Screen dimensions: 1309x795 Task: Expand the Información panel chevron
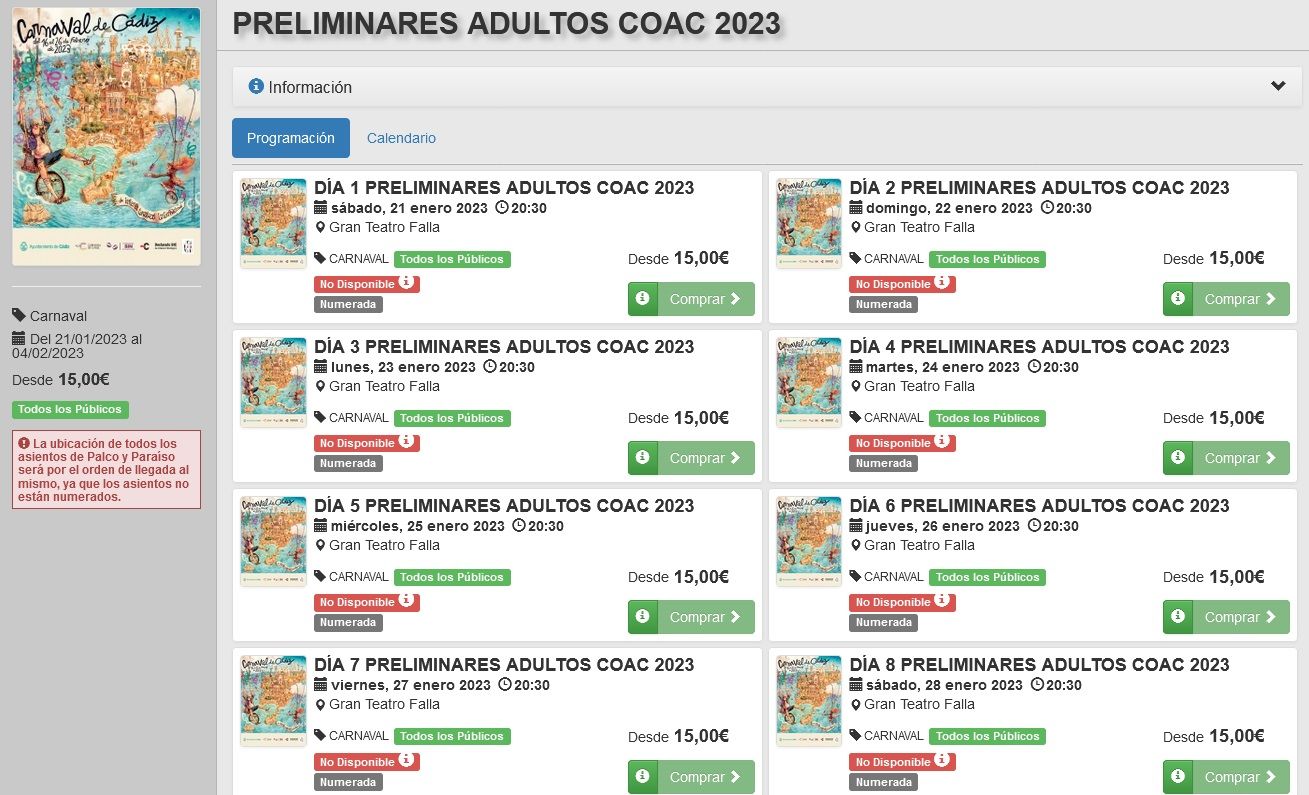pos(1278,87)
